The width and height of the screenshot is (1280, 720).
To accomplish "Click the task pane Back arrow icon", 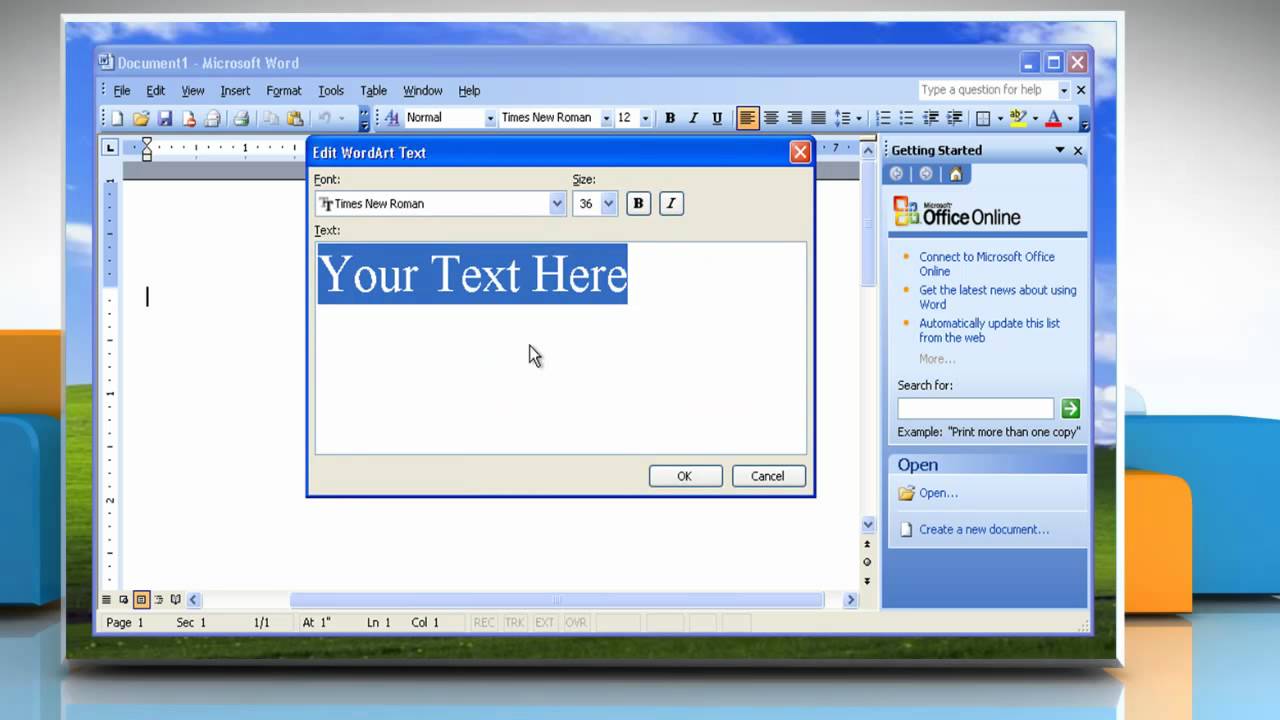I will 897,174.
